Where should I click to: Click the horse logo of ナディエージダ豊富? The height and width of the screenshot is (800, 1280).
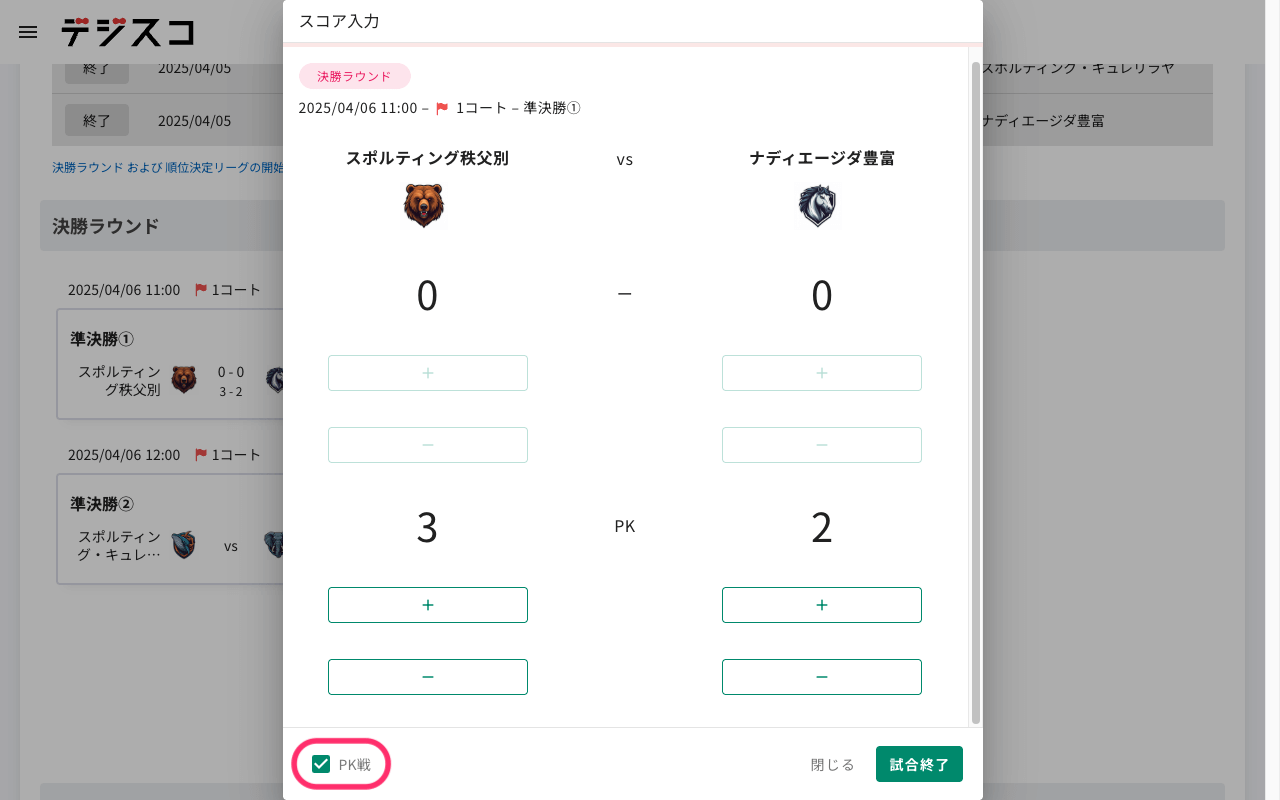817,206
